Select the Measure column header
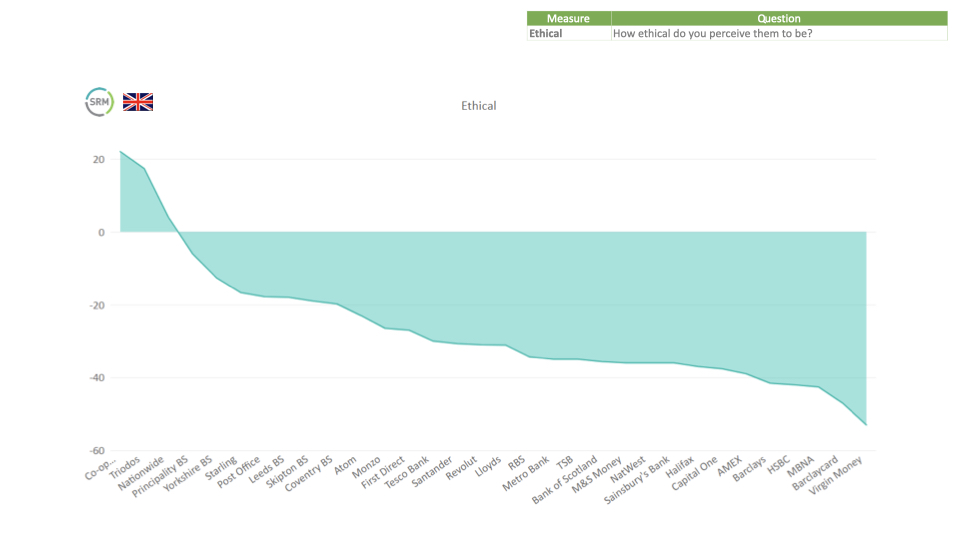 [568, 18]
